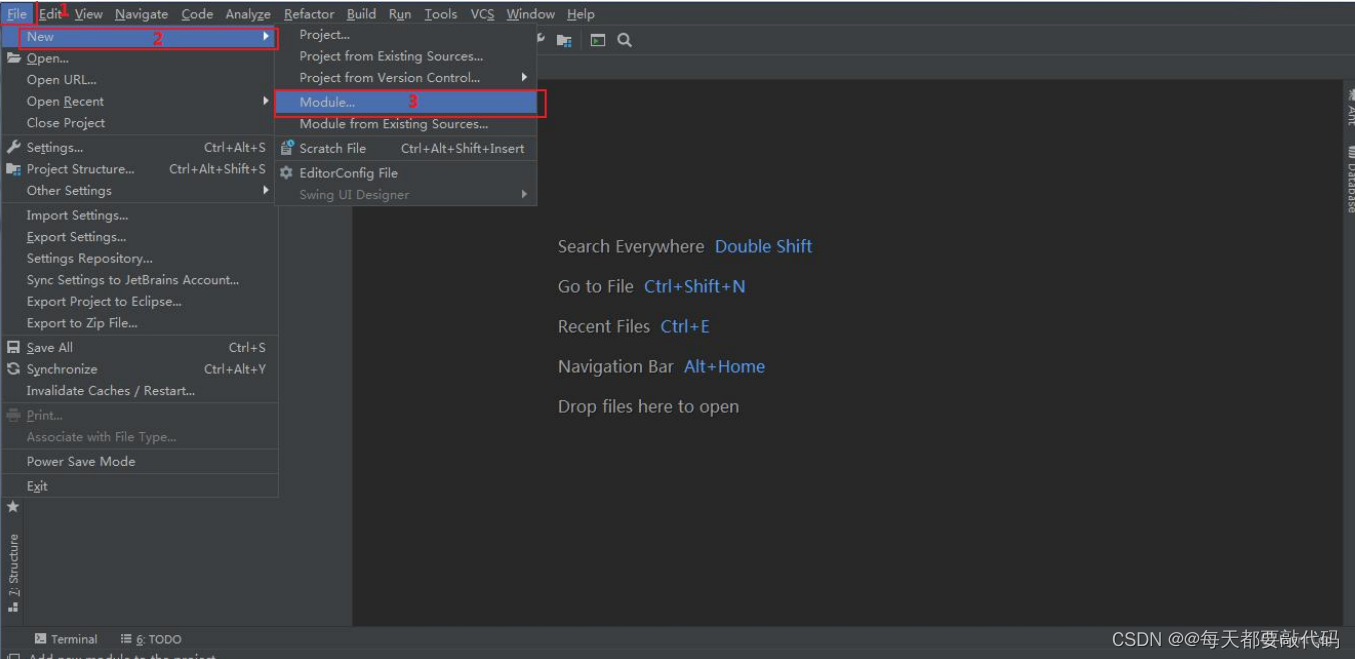The image size is (1355, 659).
Task: Open the View menu
Action: pyautogui.click(x=88, y=14)
